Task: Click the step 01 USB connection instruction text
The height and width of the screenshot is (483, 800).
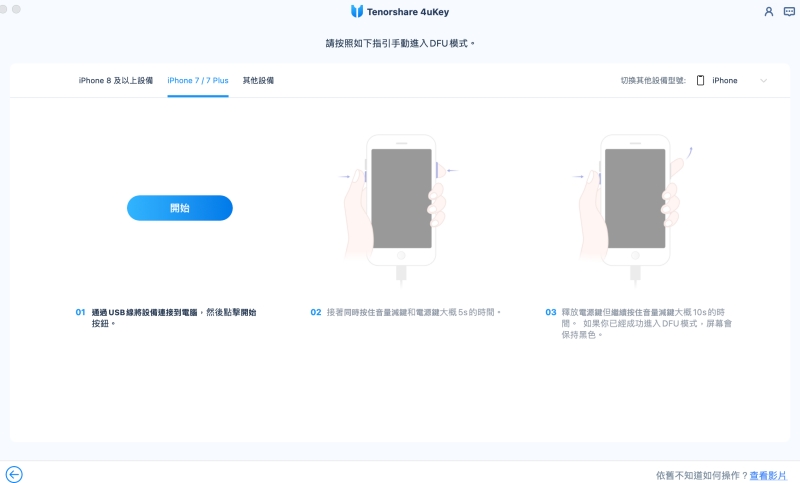Action: [173, 318]
